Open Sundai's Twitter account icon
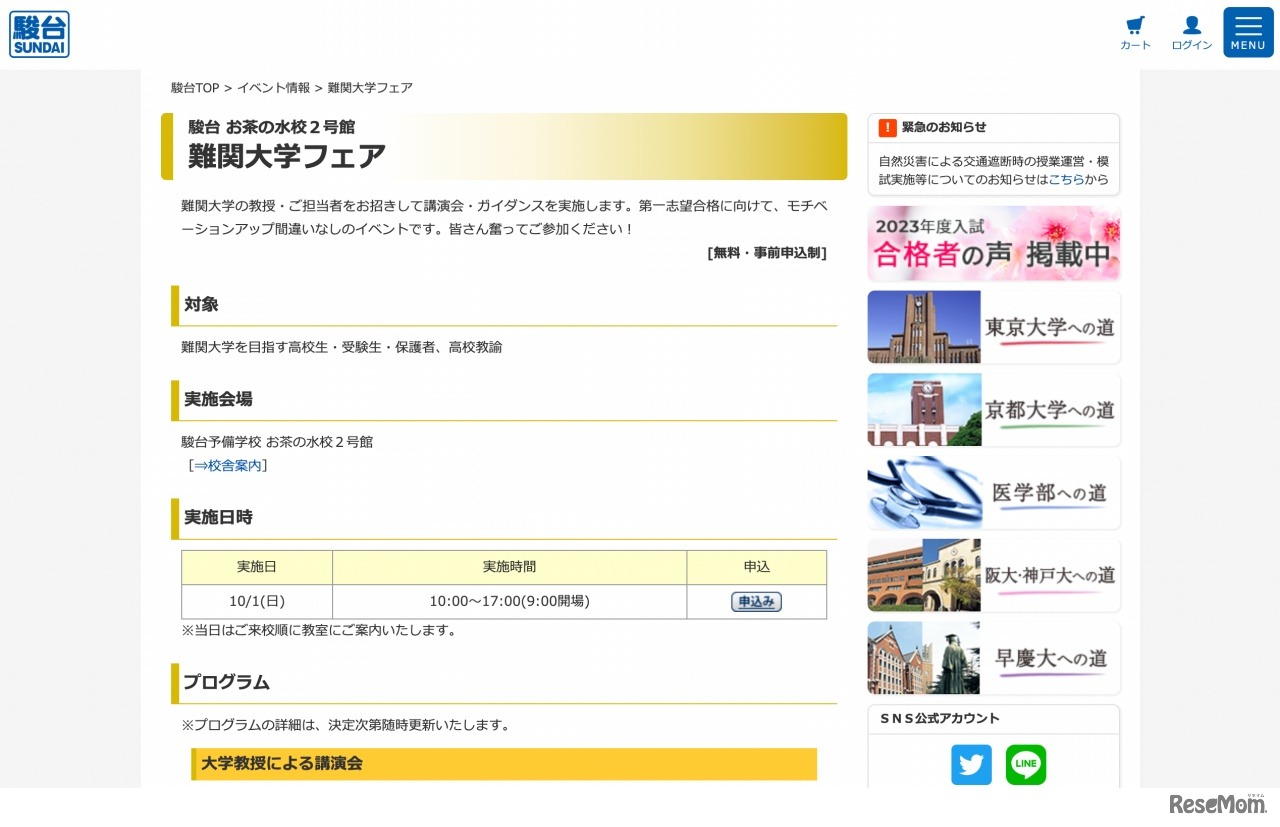 pos(971,764)
